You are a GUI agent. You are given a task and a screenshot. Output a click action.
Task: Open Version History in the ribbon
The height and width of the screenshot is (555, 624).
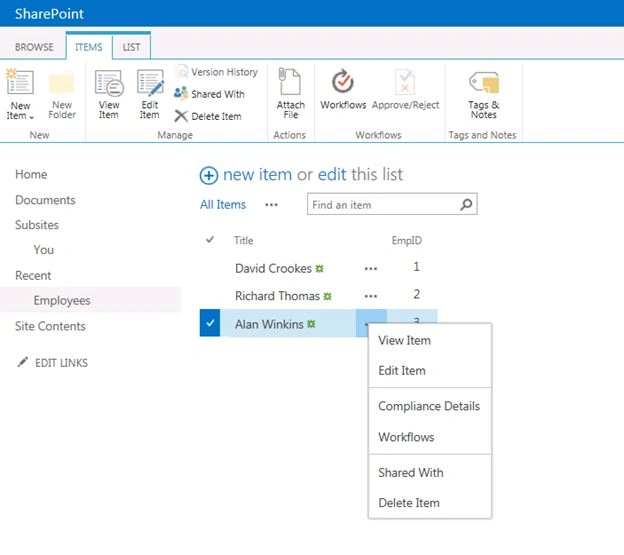tap(217, 72)
